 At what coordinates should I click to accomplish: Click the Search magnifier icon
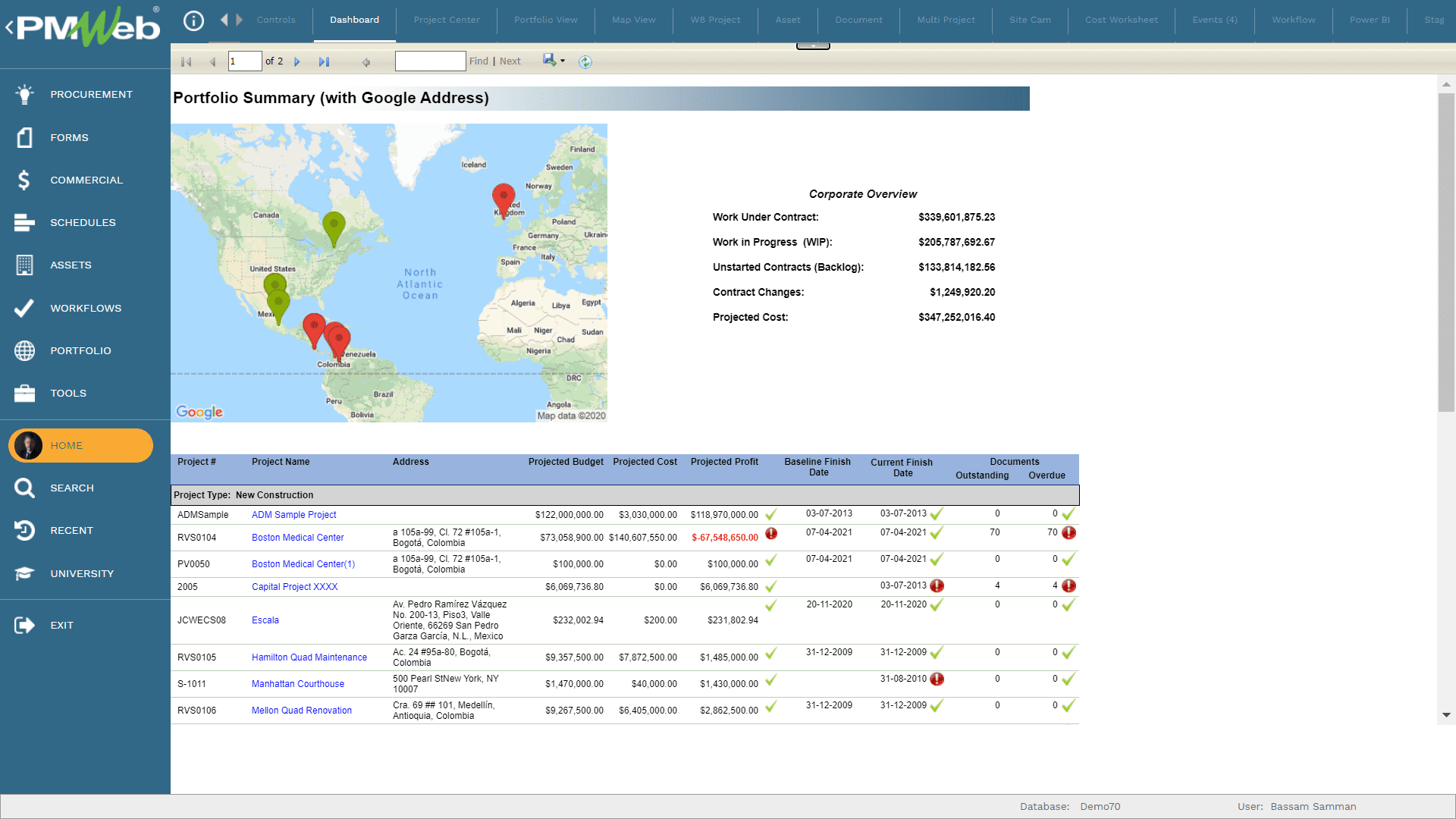point(24,488)
